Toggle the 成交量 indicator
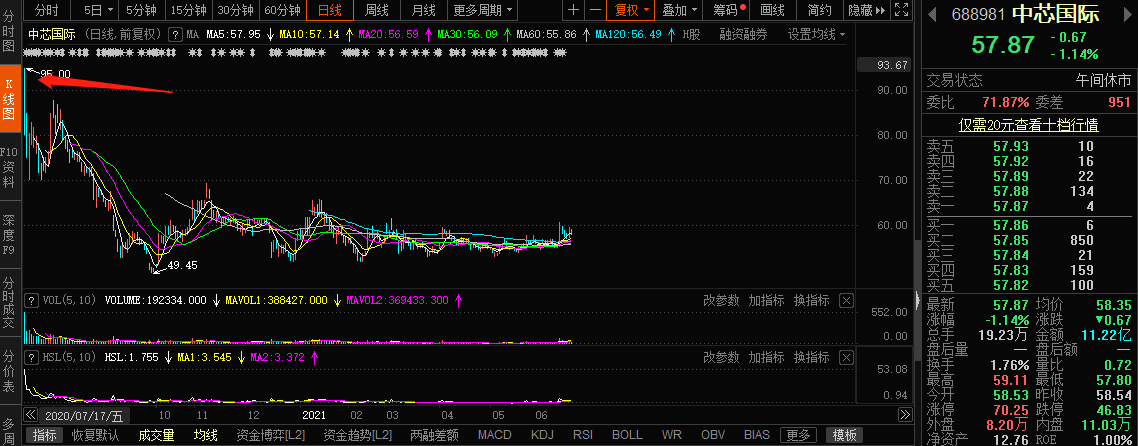Screen dimensions: 1138x446 pyautogui.click(x=156, y=435)
